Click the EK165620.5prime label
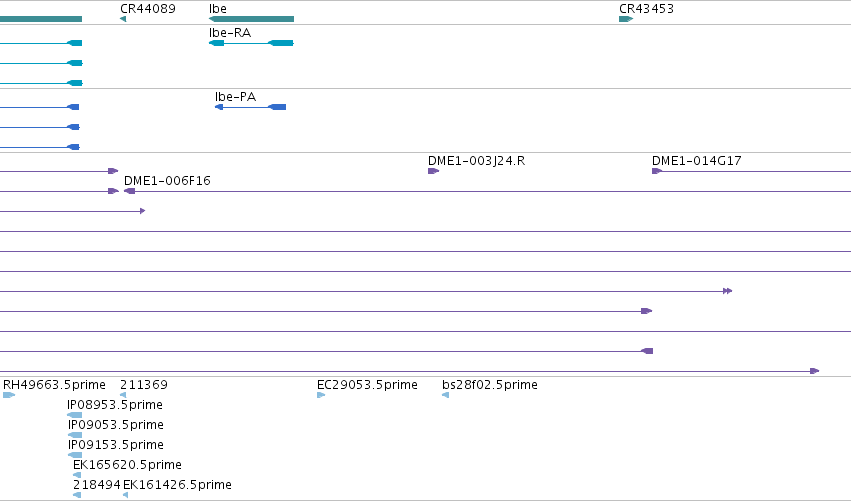 click(128, 465)
